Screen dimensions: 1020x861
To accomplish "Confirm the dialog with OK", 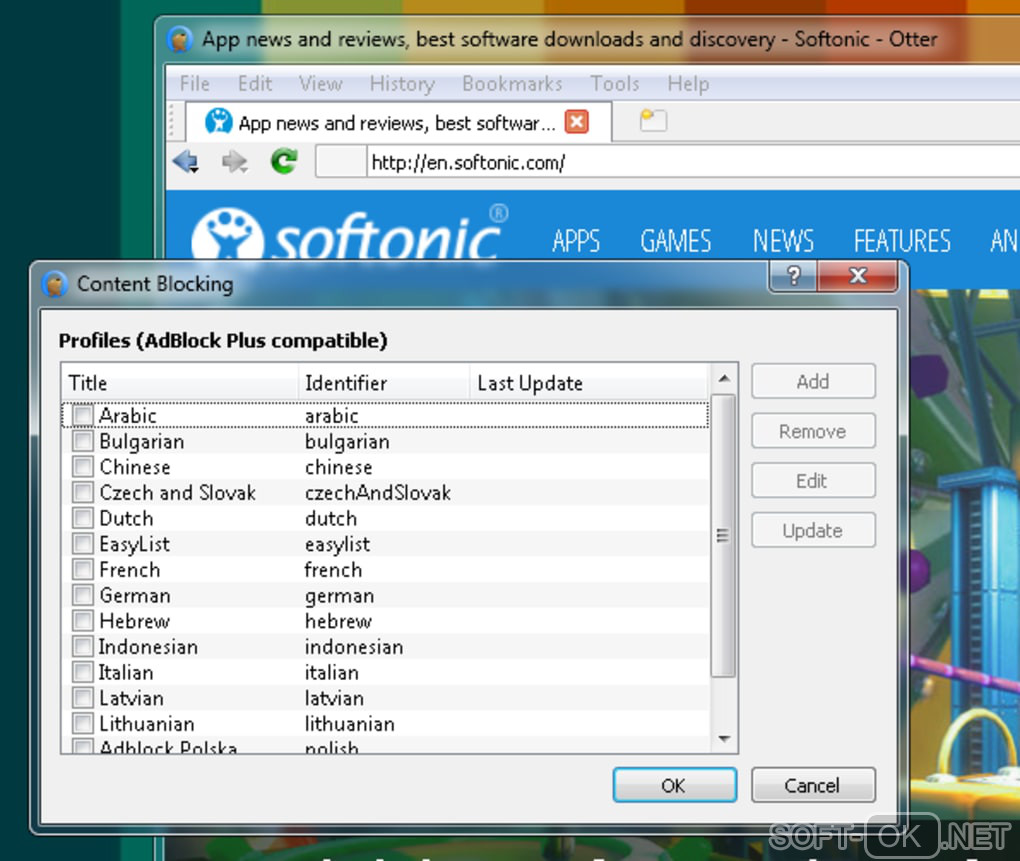I will point(675,785).
